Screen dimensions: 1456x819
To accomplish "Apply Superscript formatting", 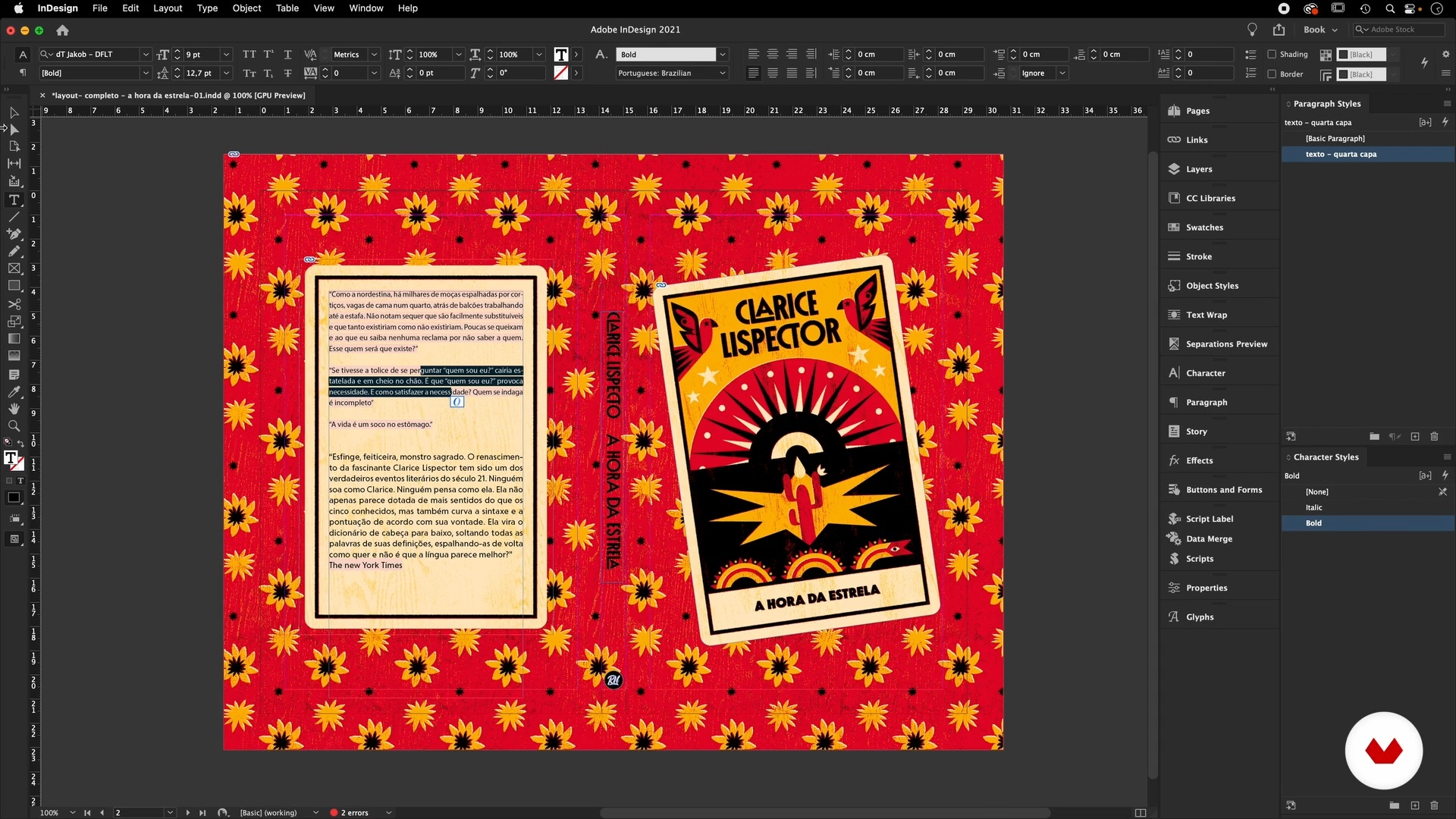I will 268,55.
